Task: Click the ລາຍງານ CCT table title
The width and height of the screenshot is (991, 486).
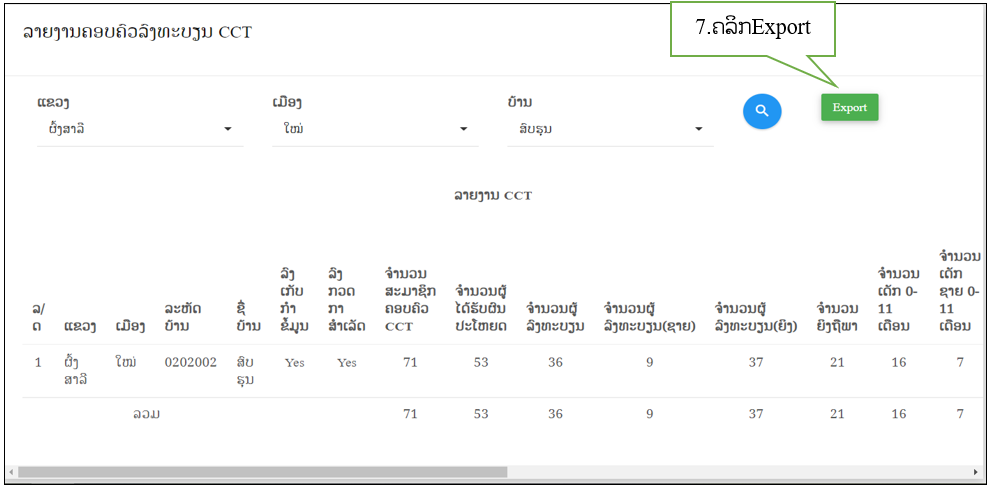Action: [492, 196]
